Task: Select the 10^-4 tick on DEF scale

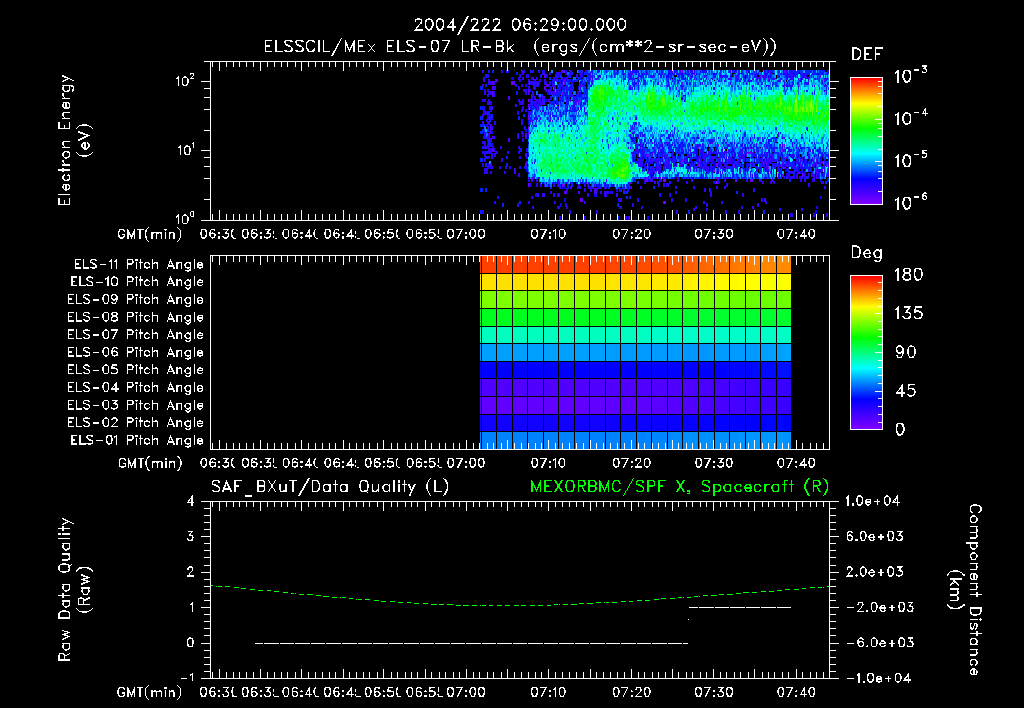Action: (x=910, y=118)
